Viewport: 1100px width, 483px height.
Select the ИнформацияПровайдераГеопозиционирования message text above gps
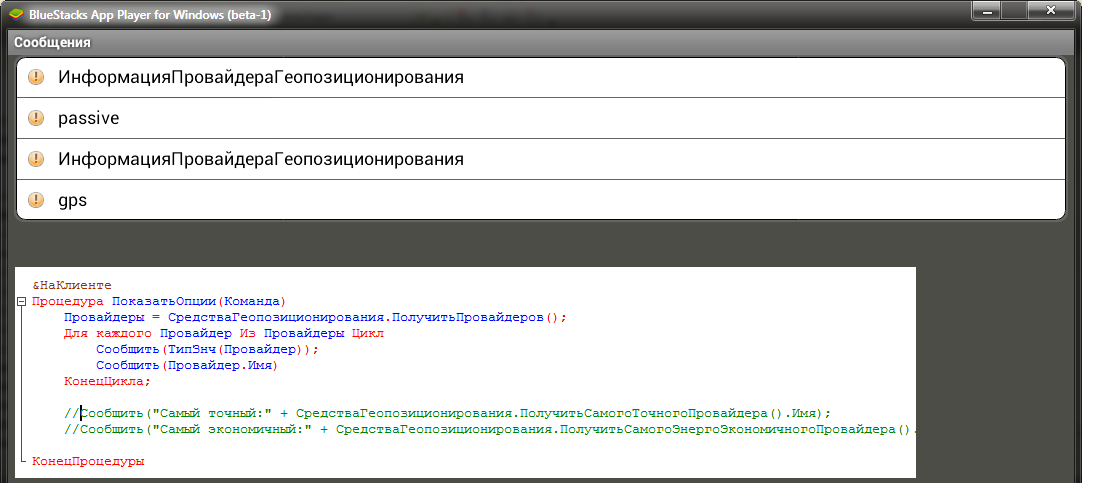point(260,159)
